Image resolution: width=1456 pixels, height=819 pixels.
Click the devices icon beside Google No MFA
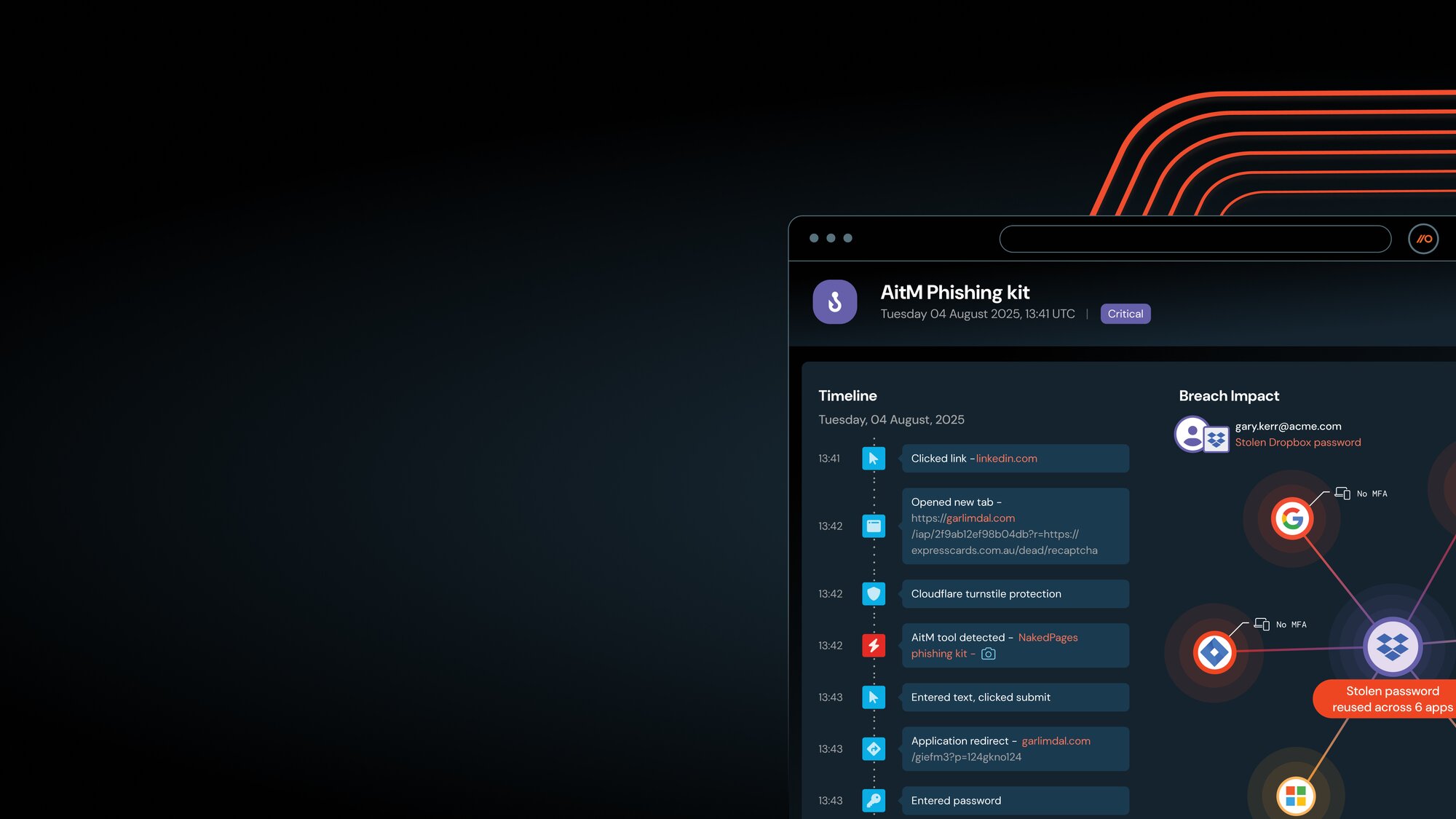click(1342, 494)
